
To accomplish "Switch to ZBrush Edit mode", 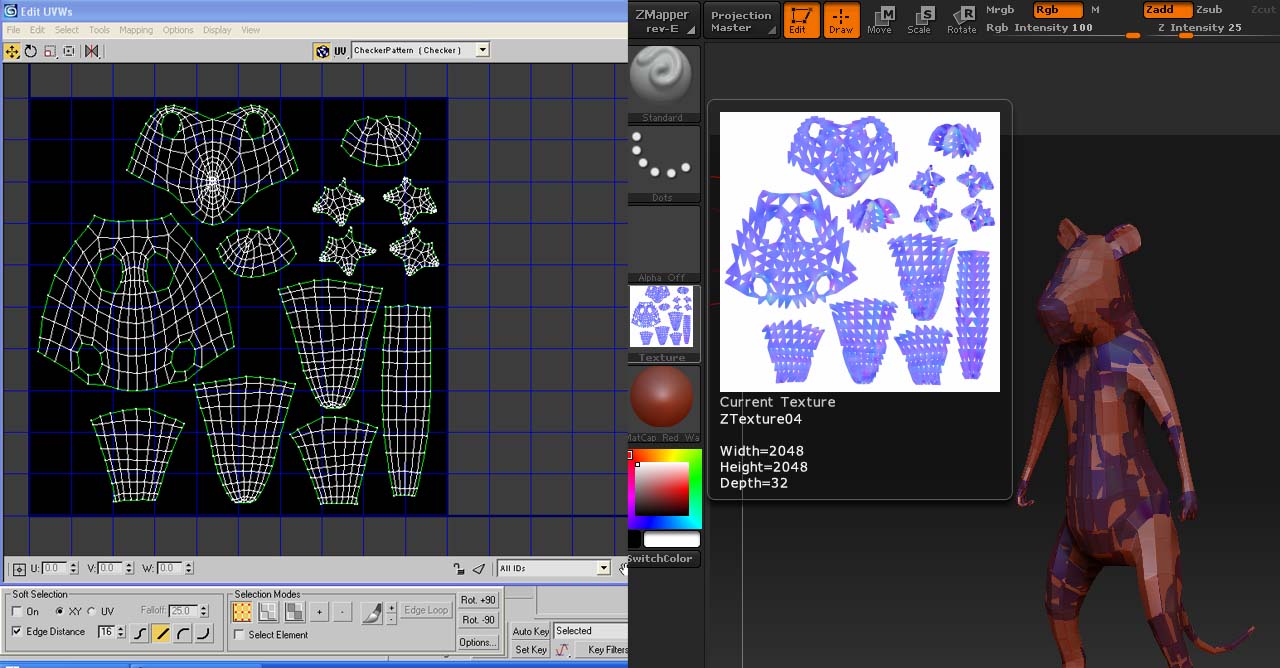I will (x=802, y=18).
